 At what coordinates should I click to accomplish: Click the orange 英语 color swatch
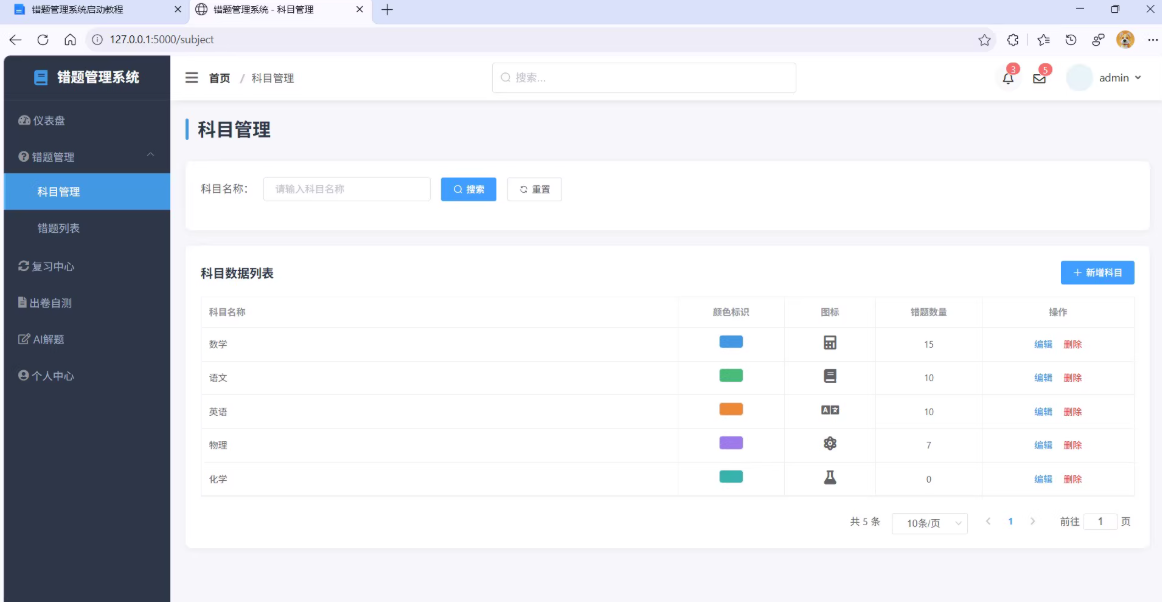click(731, 409)
